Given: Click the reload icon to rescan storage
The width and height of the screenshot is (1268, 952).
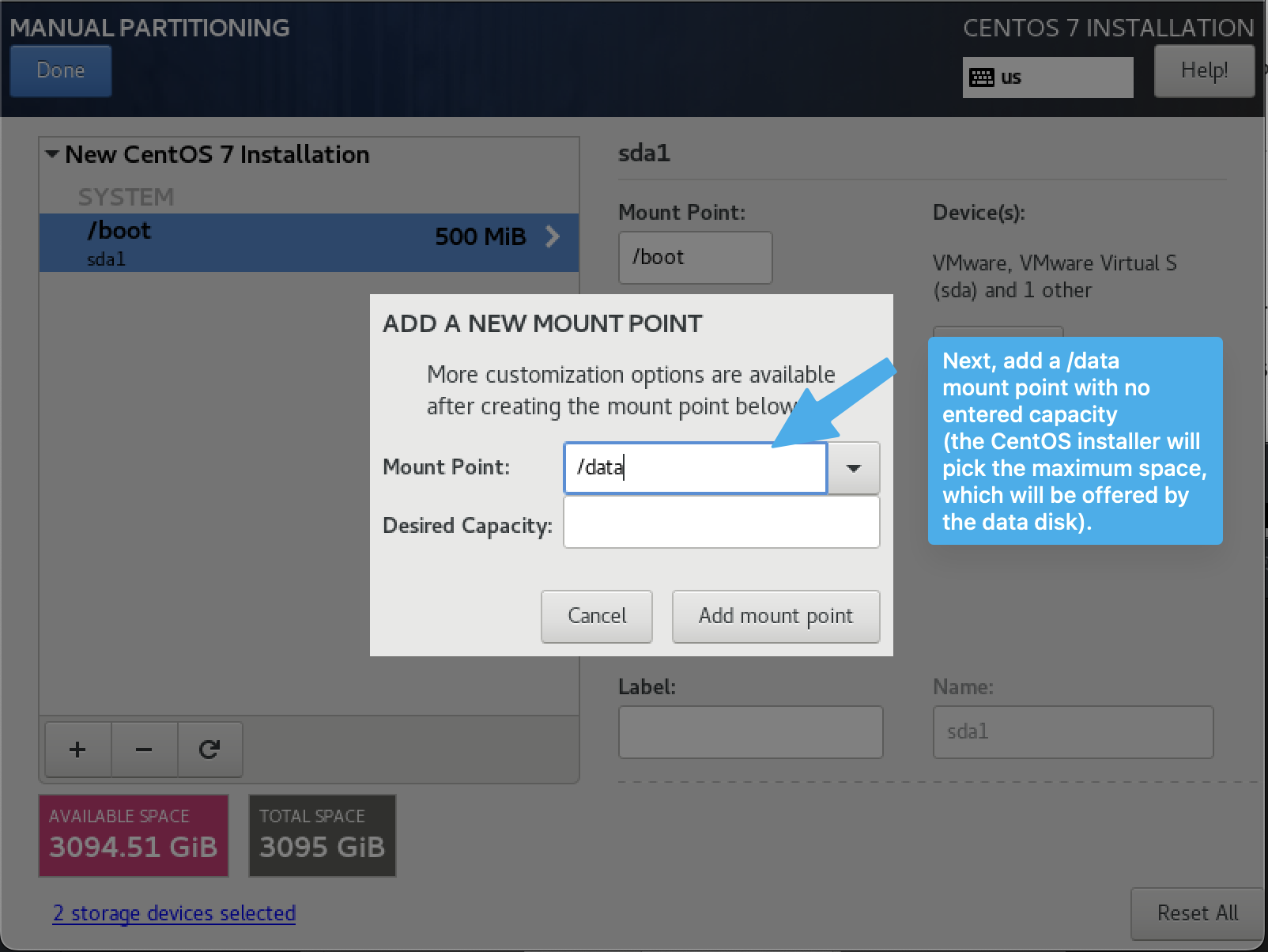Looking at the screenshot, I should click(209, 750).
